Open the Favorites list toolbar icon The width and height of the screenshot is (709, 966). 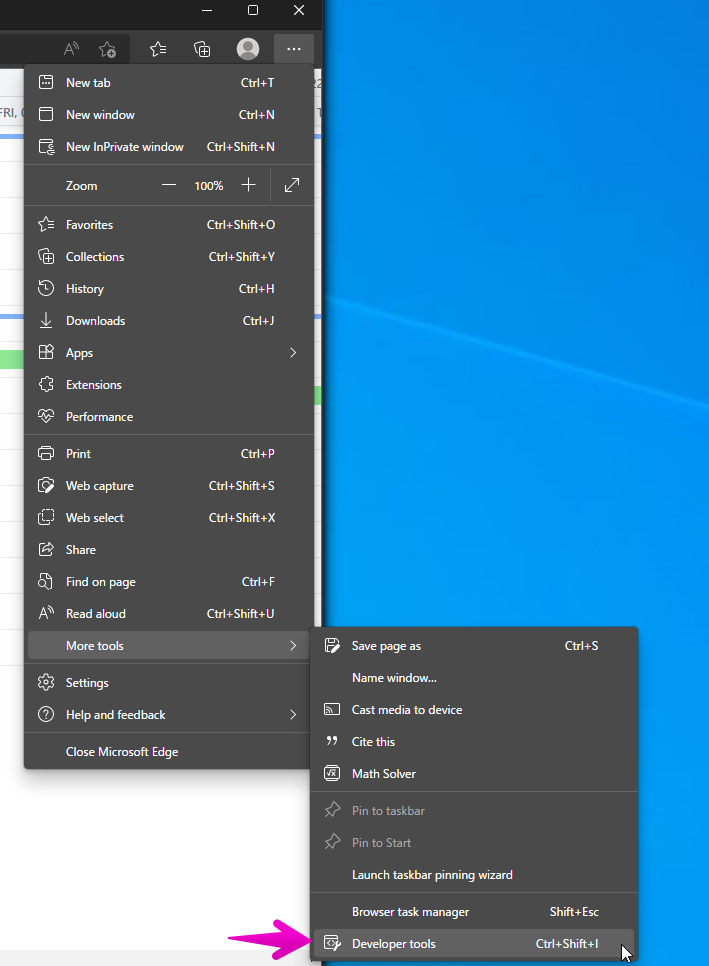(158, 49)
